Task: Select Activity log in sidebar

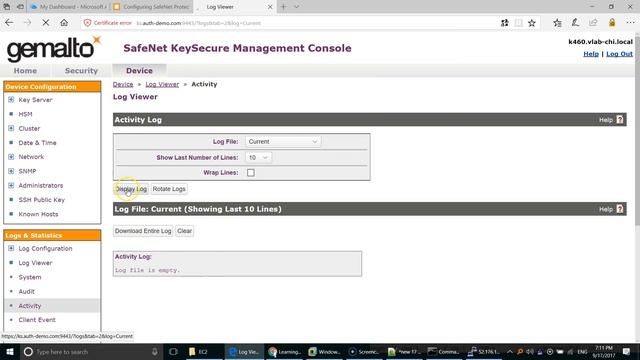Action: pyautogui.click(x=30, y=306)
